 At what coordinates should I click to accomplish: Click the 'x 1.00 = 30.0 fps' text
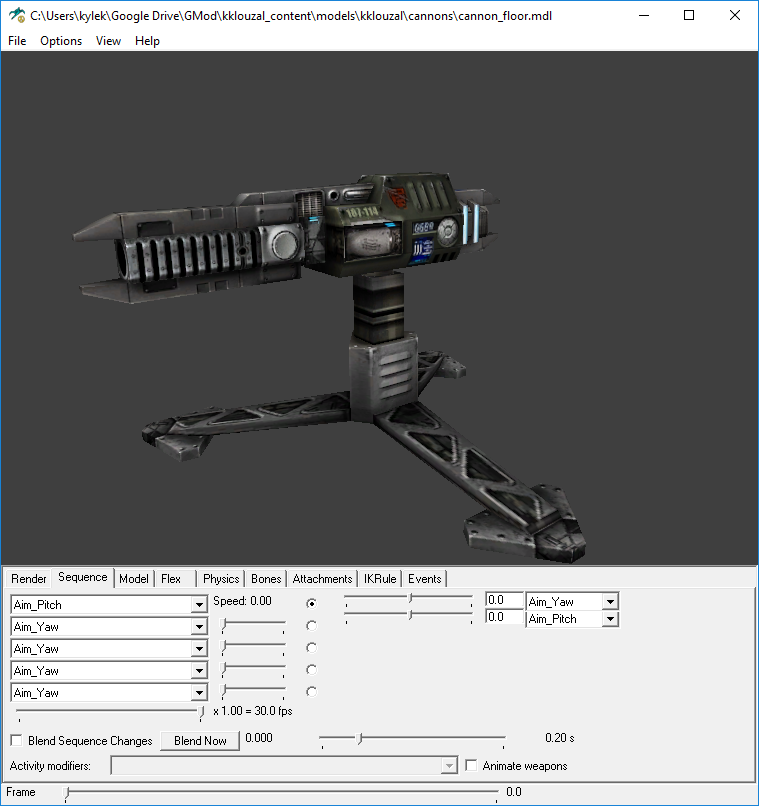253,711
